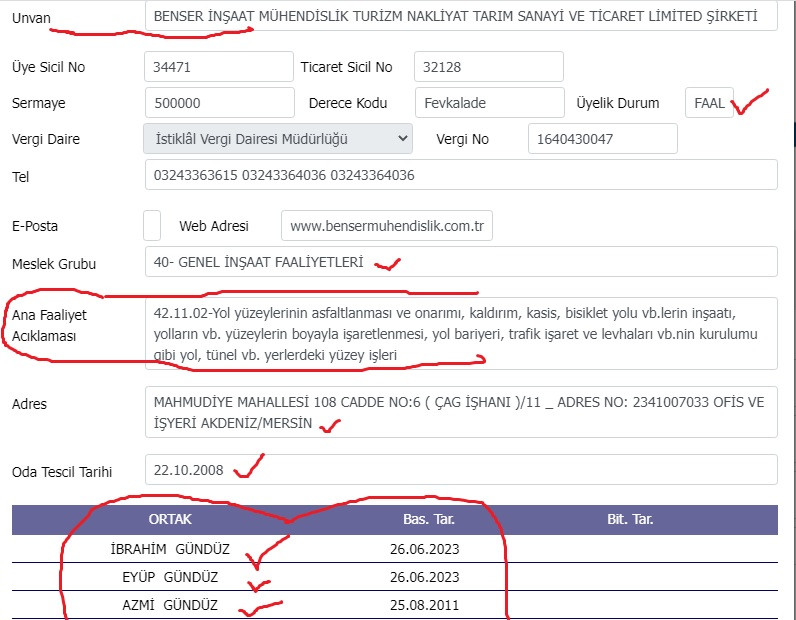Click the empty E-Posta field
The height and width of the screenshot is (620, 796).
tap(152, 225)
